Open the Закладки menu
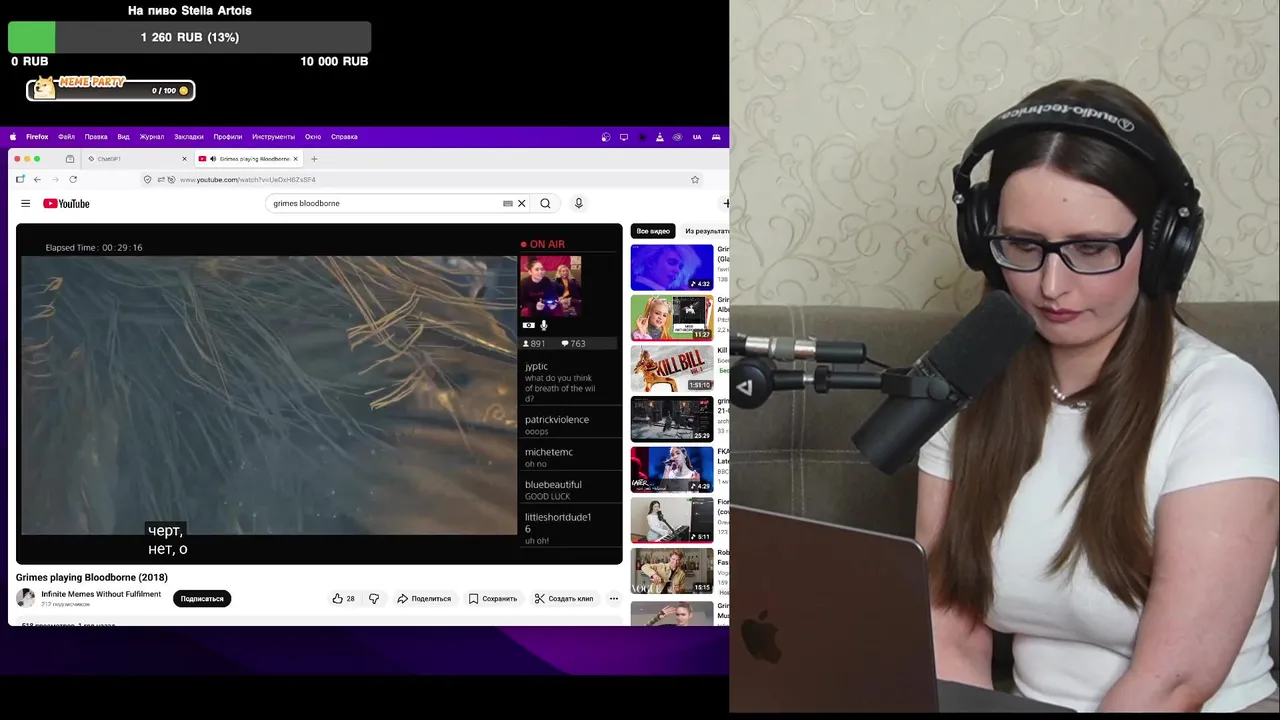 [188, 137]
